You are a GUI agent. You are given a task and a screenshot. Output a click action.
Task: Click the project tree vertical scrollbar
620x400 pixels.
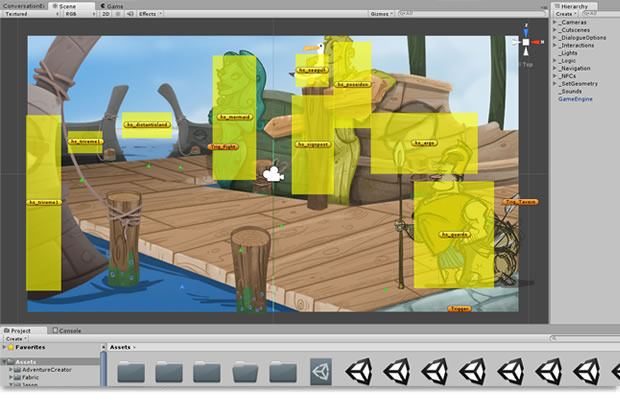pos(104,368)
